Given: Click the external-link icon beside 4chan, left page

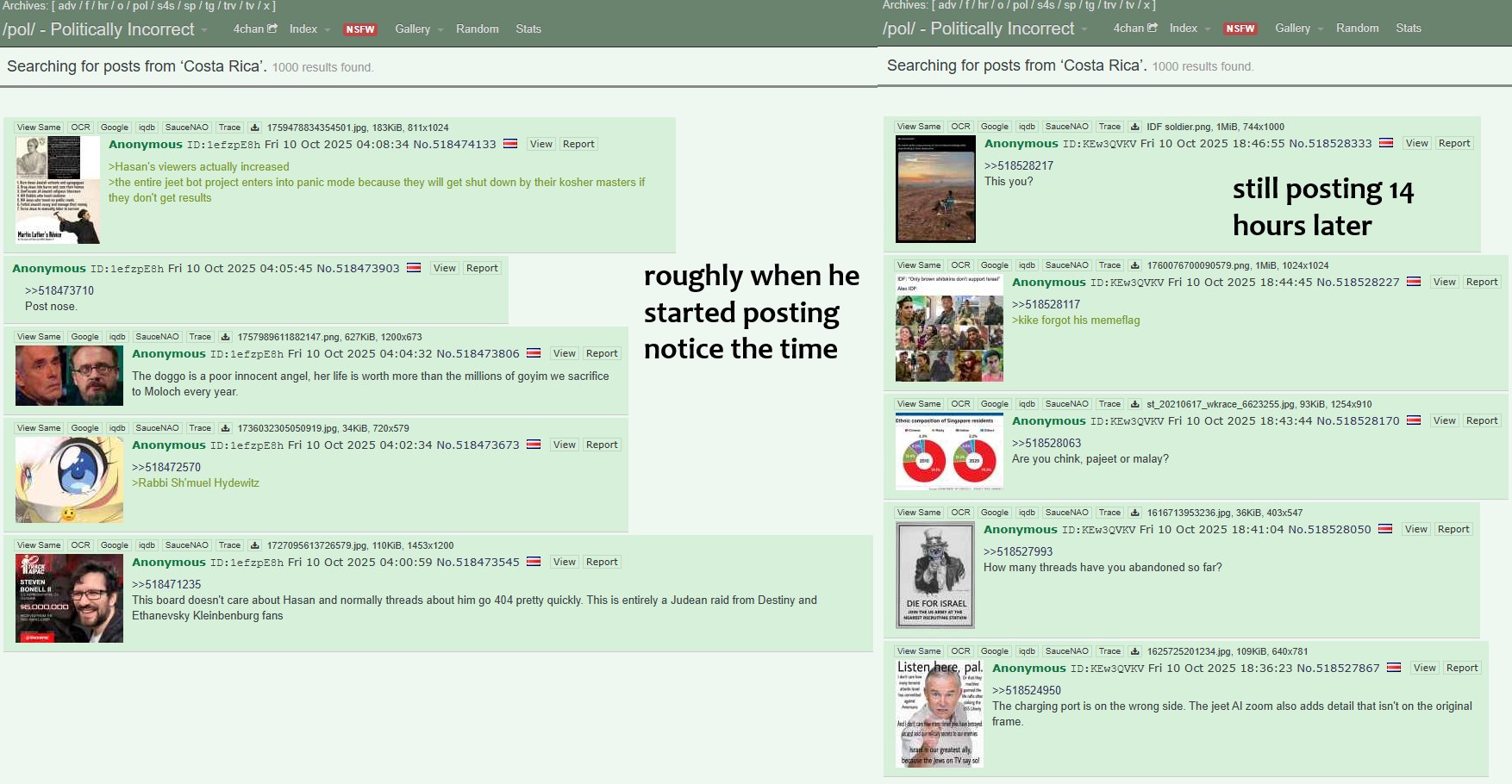Looking at the screenshot, I should tap(272, 28).
